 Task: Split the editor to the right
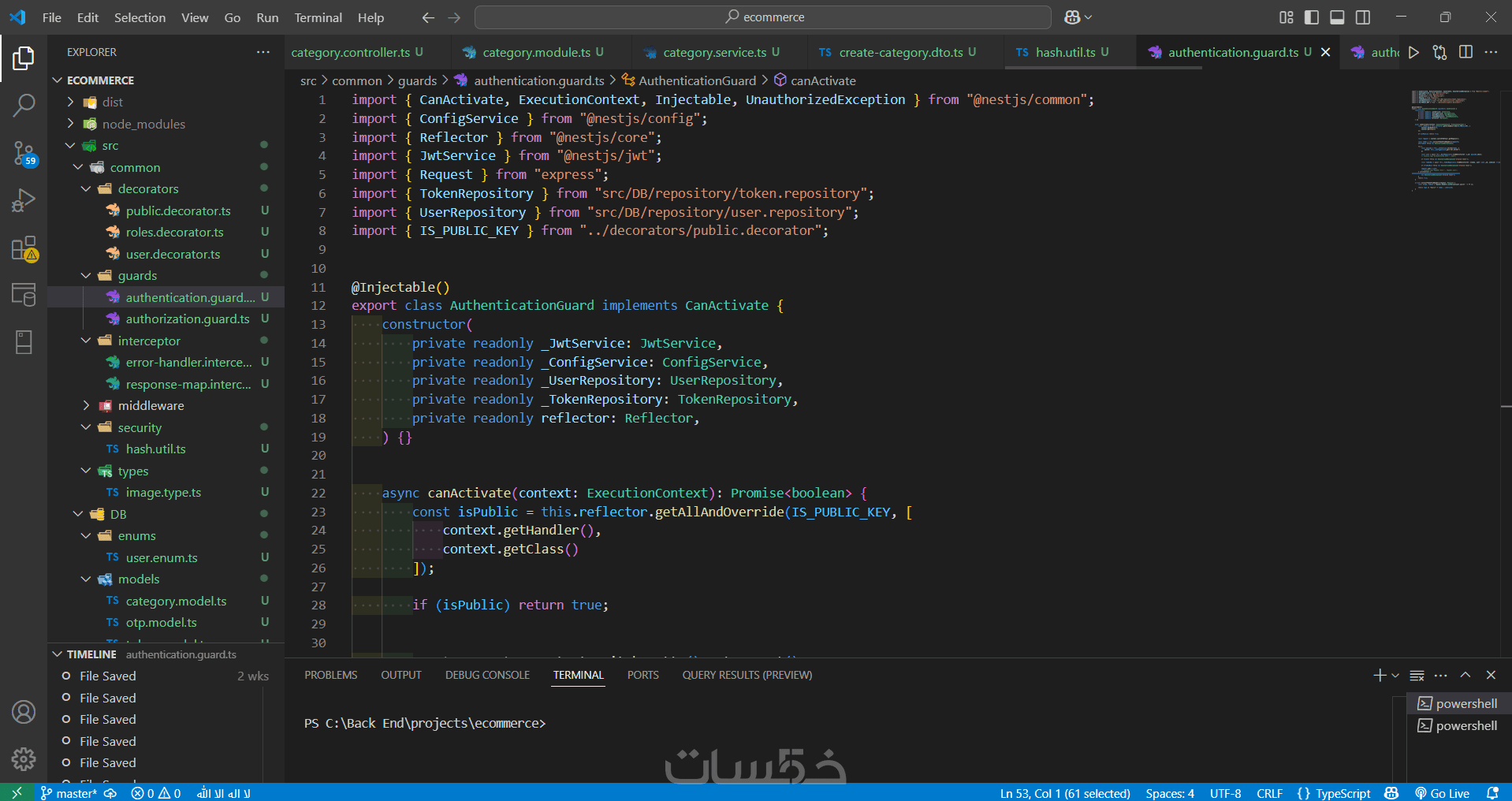coord(1465,52)
